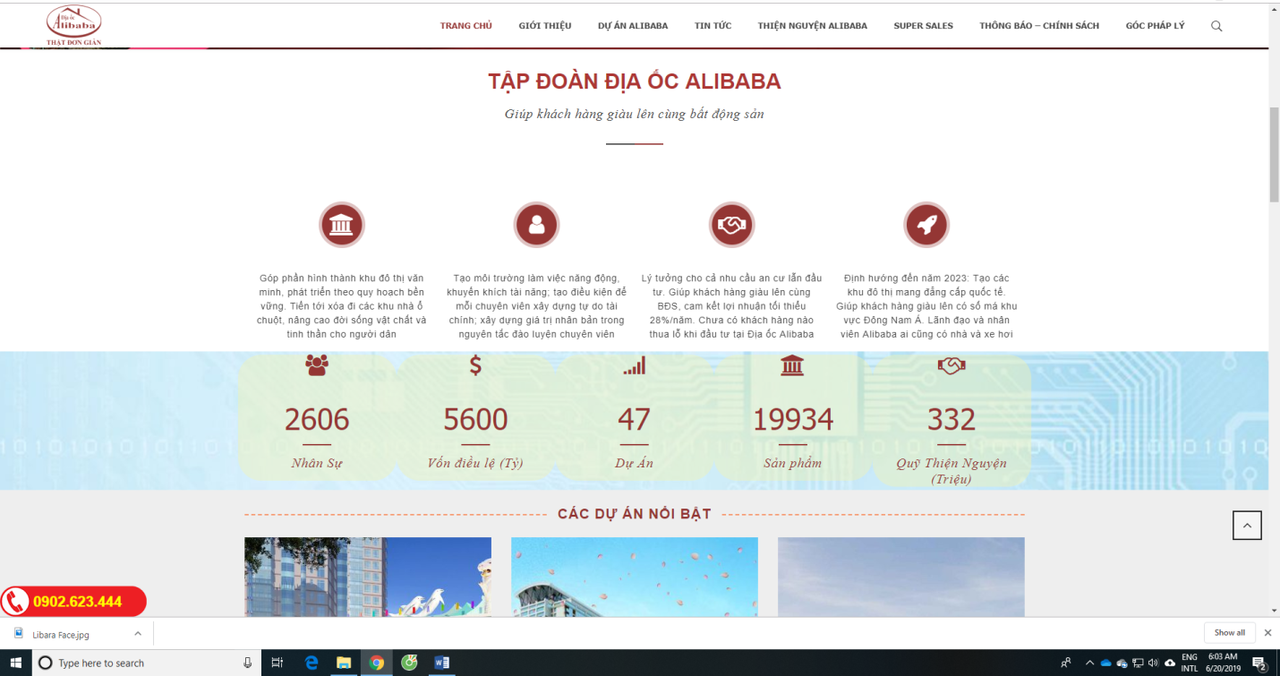
Task: Expand options for Libara Face.jpg download
Action: (138, 633)
